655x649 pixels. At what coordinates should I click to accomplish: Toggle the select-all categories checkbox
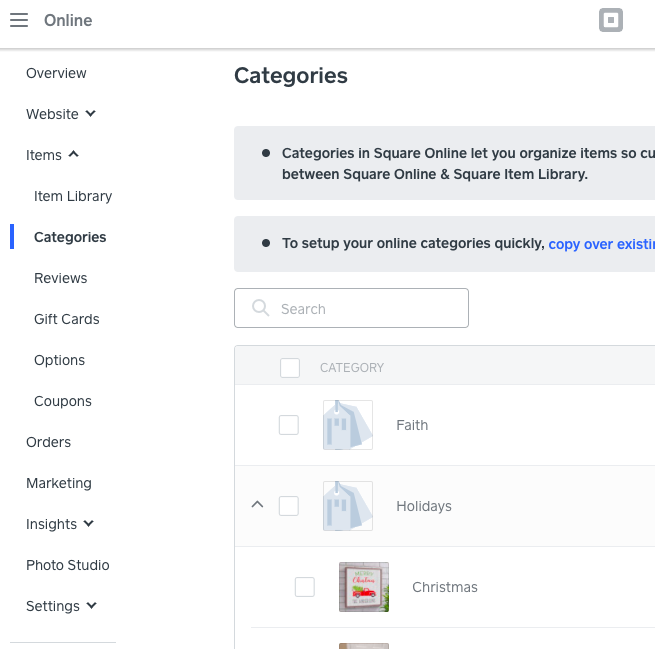290,368
